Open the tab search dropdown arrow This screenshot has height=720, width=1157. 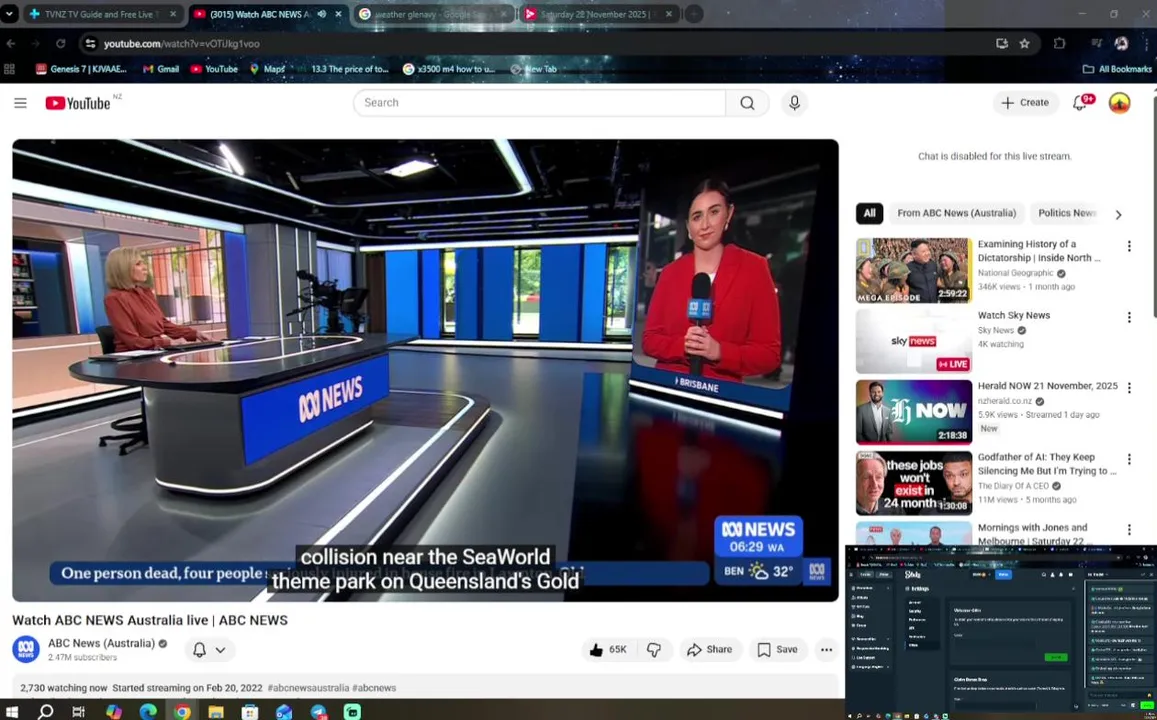9,14
